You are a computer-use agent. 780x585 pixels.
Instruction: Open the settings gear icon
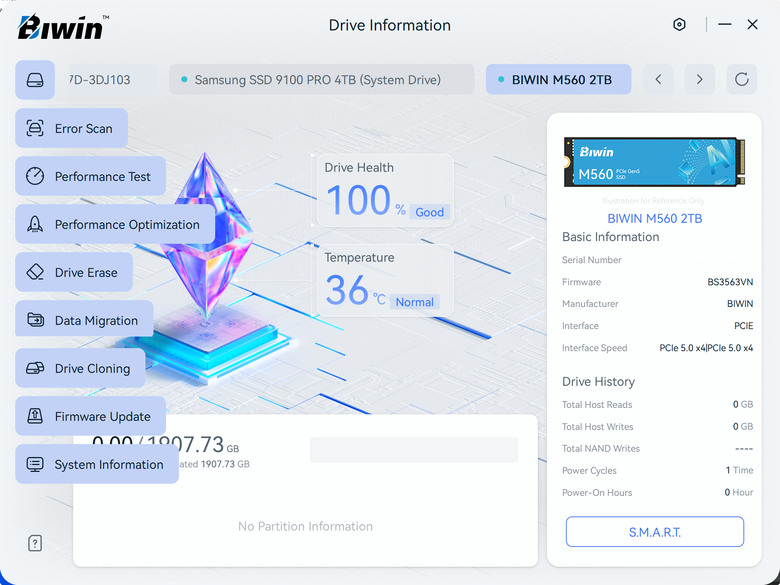pyautogui.click(x=679, y=24)
